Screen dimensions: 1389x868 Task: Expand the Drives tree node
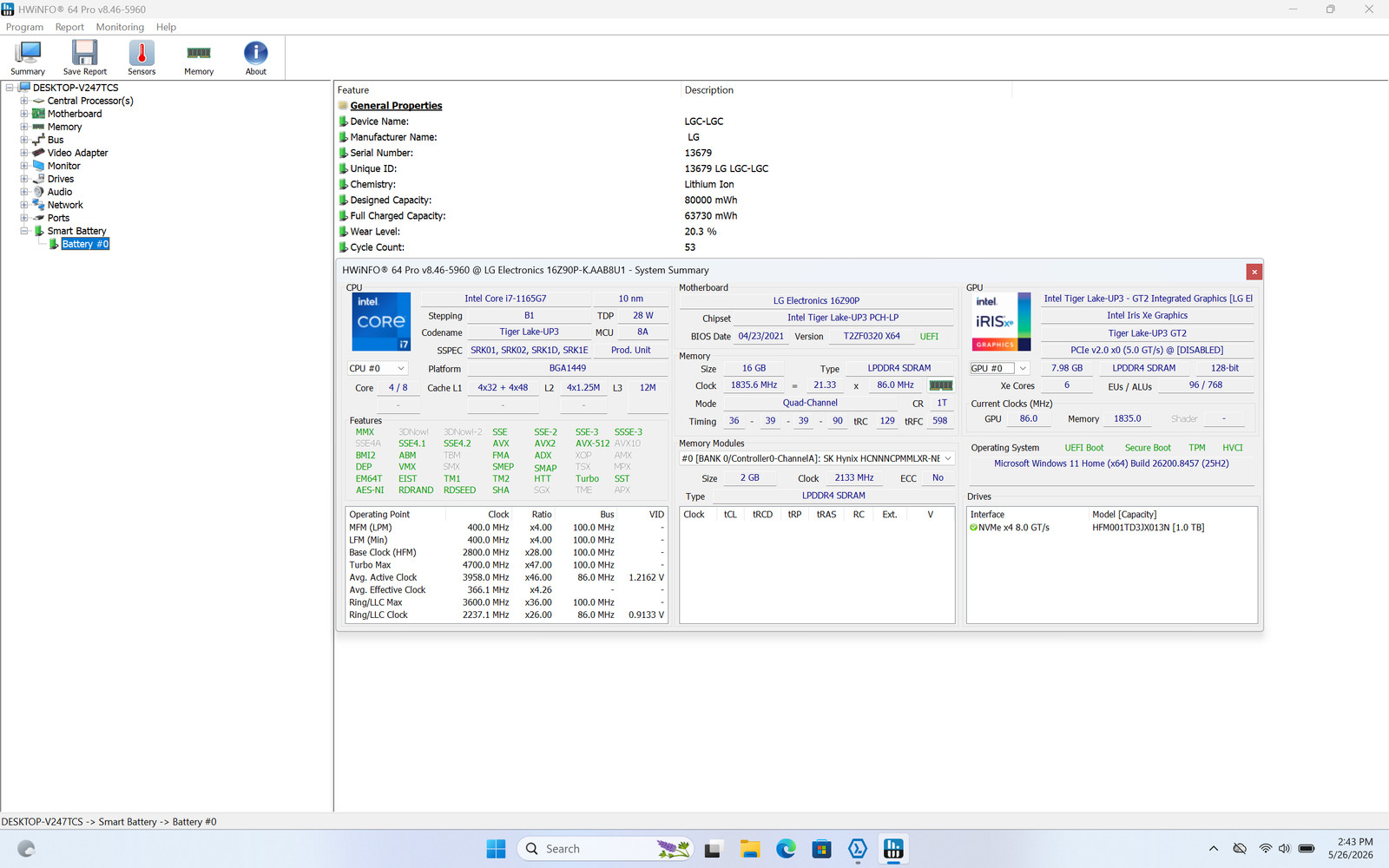[x=24, y=179]
